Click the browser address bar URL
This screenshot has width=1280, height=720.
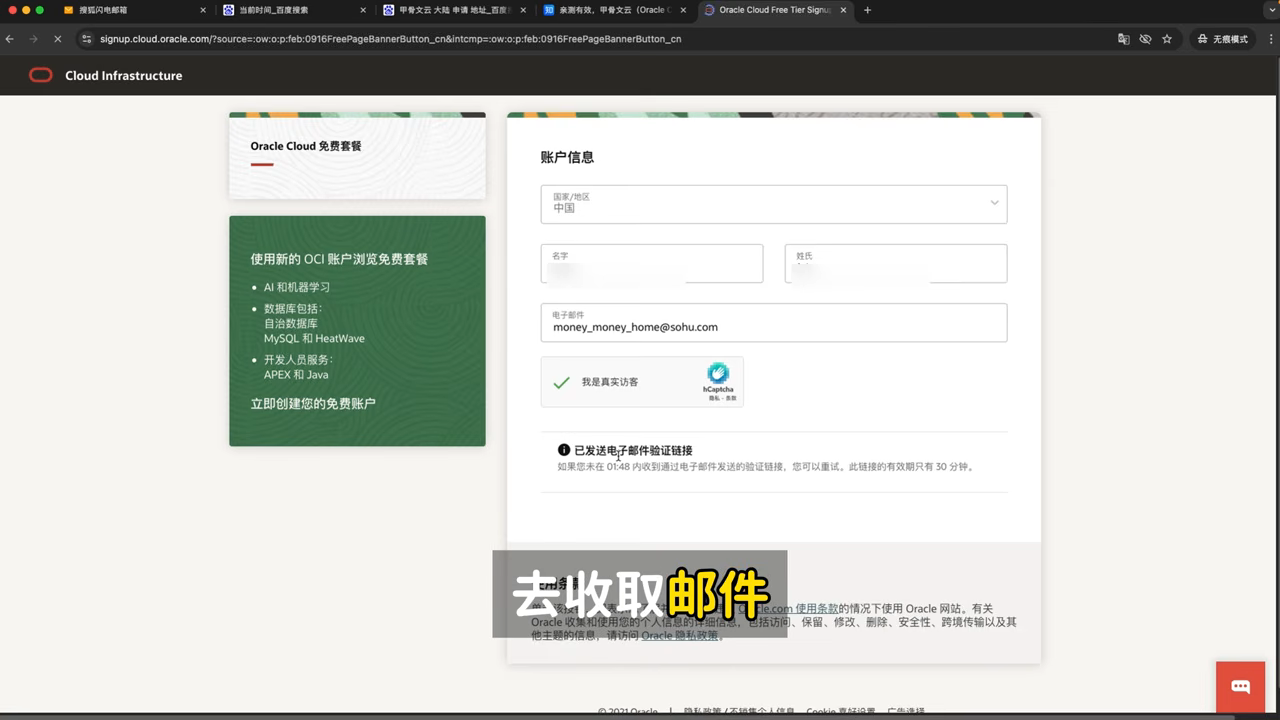[x=390, y=39]
